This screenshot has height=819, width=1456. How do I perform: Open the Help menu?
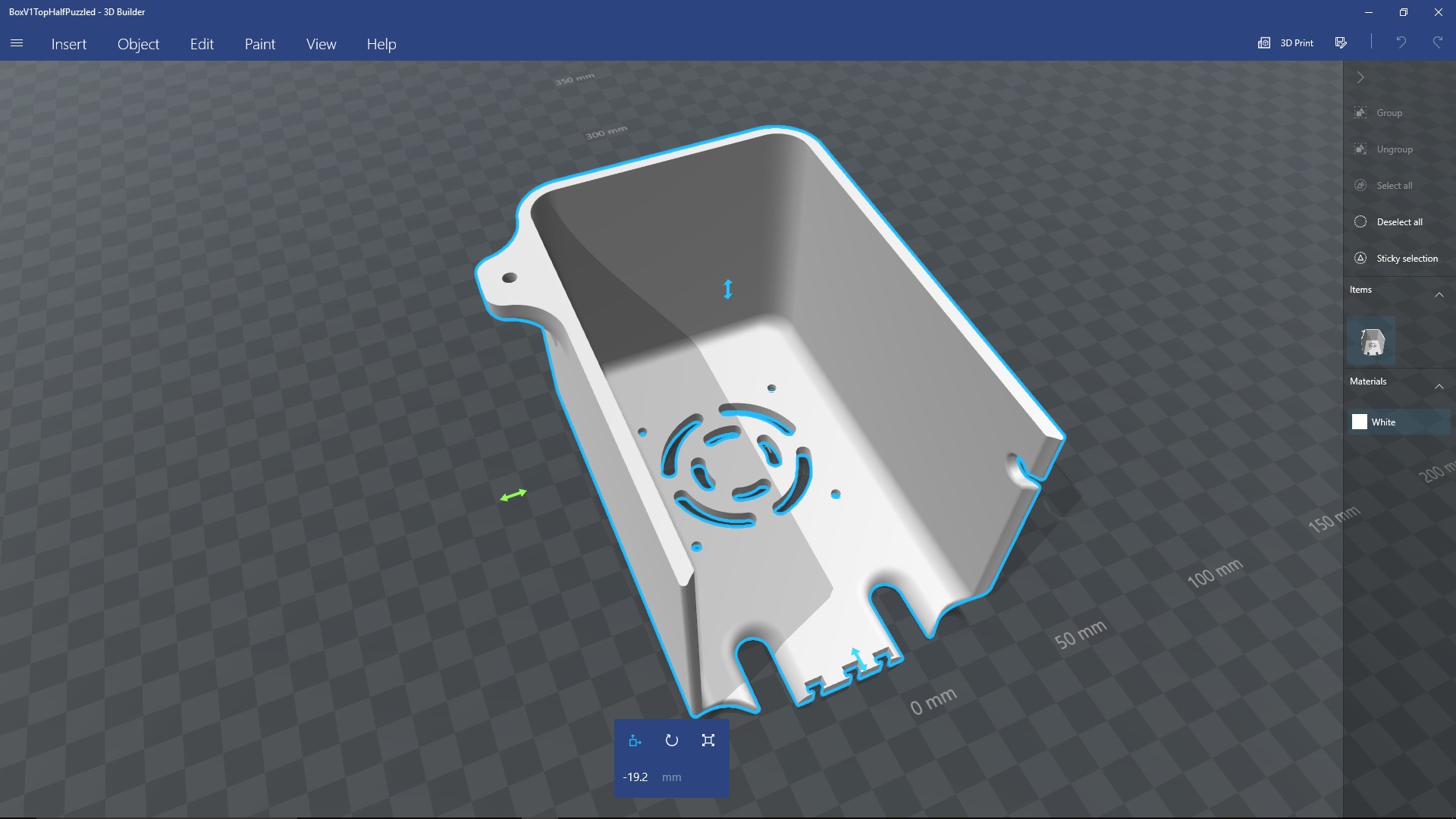381,44
